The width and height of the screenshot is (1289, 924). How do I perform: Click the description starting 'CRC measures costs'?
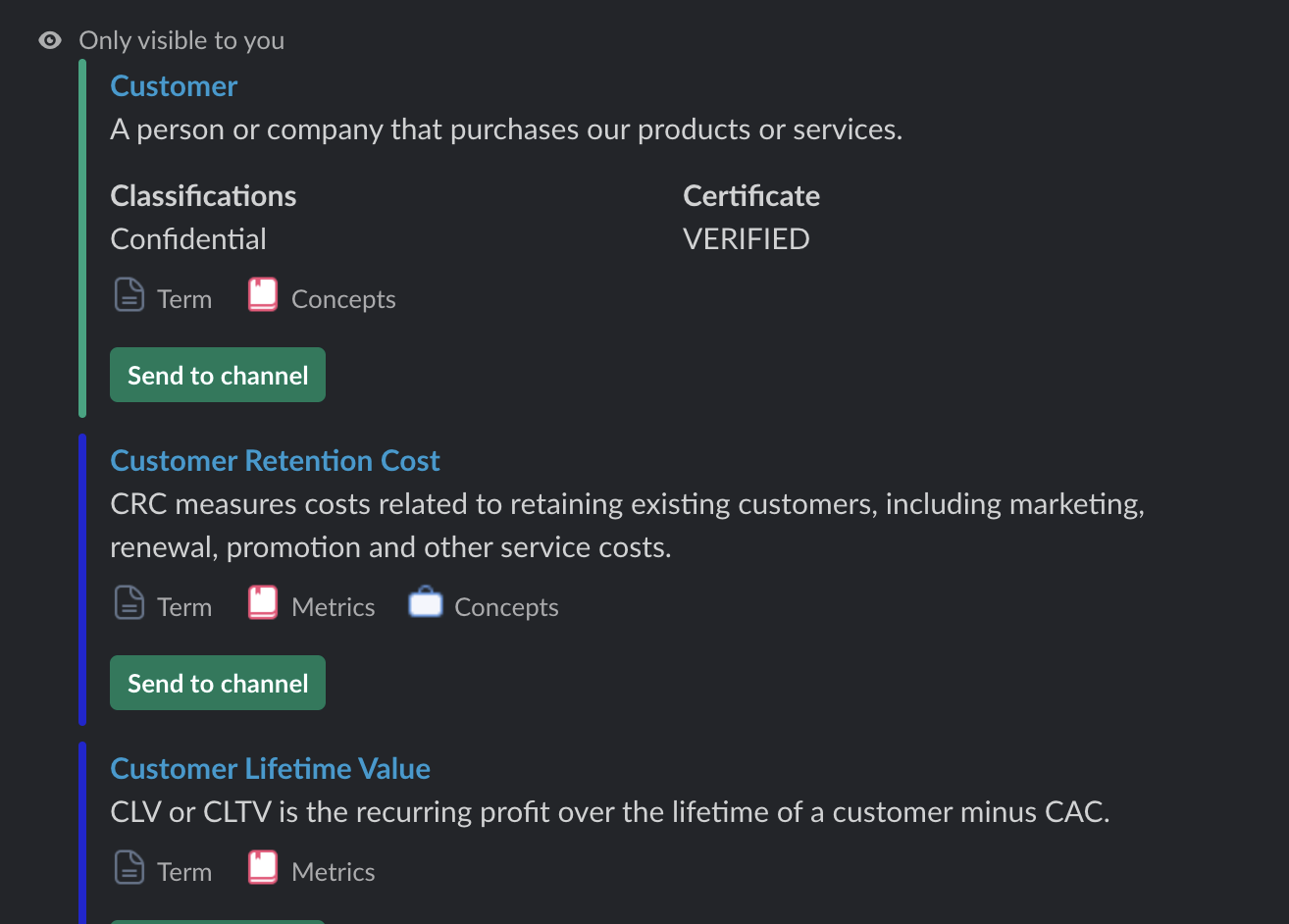coord(628,526)
